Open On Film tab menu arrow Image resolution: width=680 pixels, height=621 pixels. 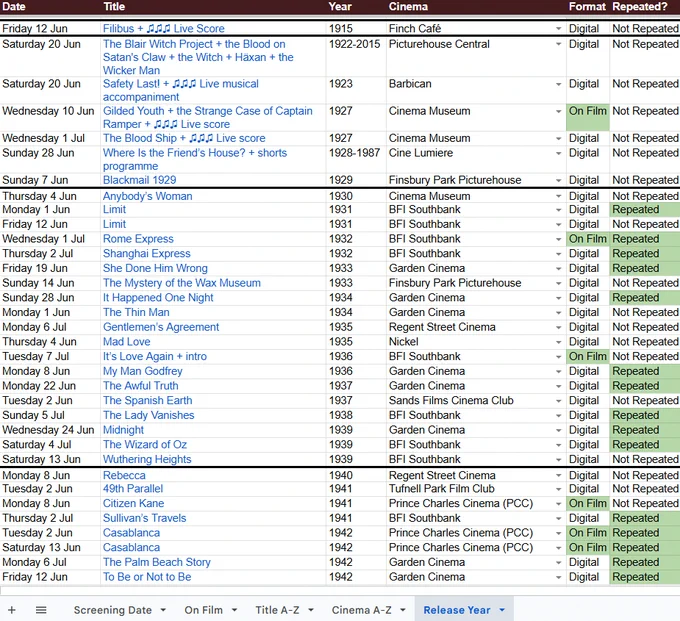[234, 610]
